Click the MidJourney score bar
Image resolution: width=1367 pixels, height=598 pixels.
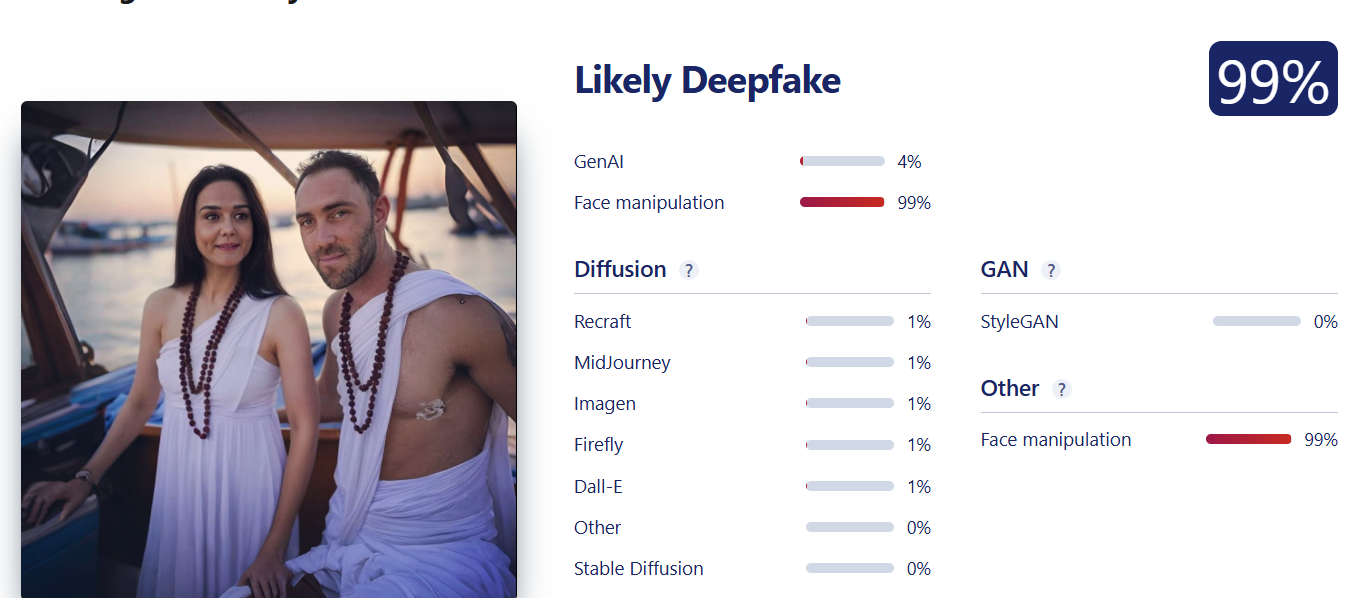[x=849, y=363]
